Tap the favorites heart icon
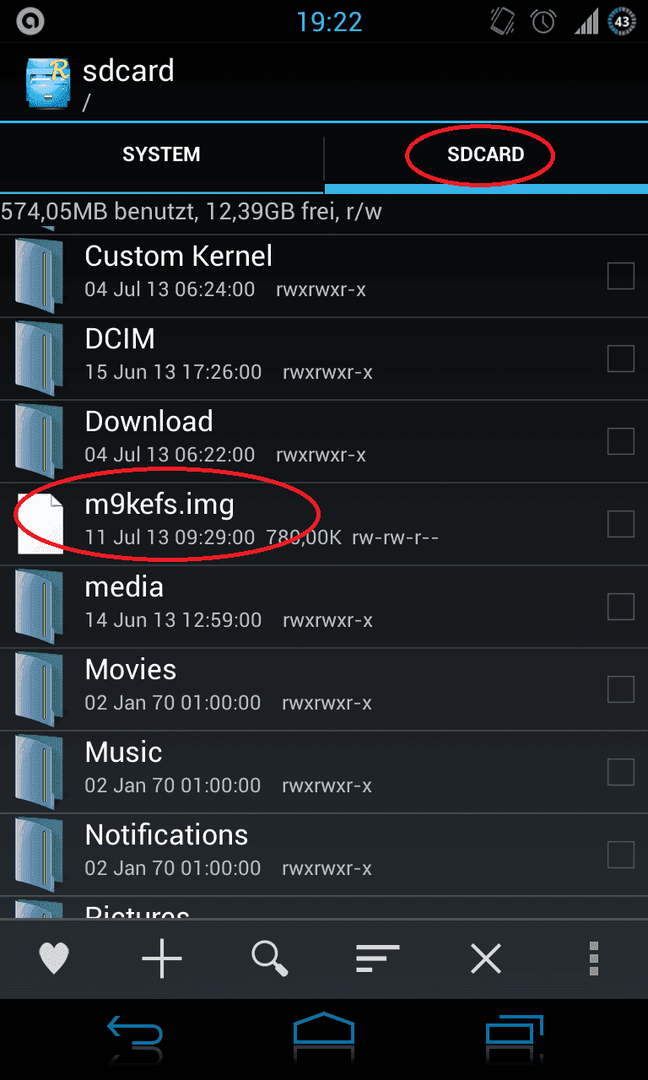The width and height of the screenshot is (648, 1080). point(54,958)
